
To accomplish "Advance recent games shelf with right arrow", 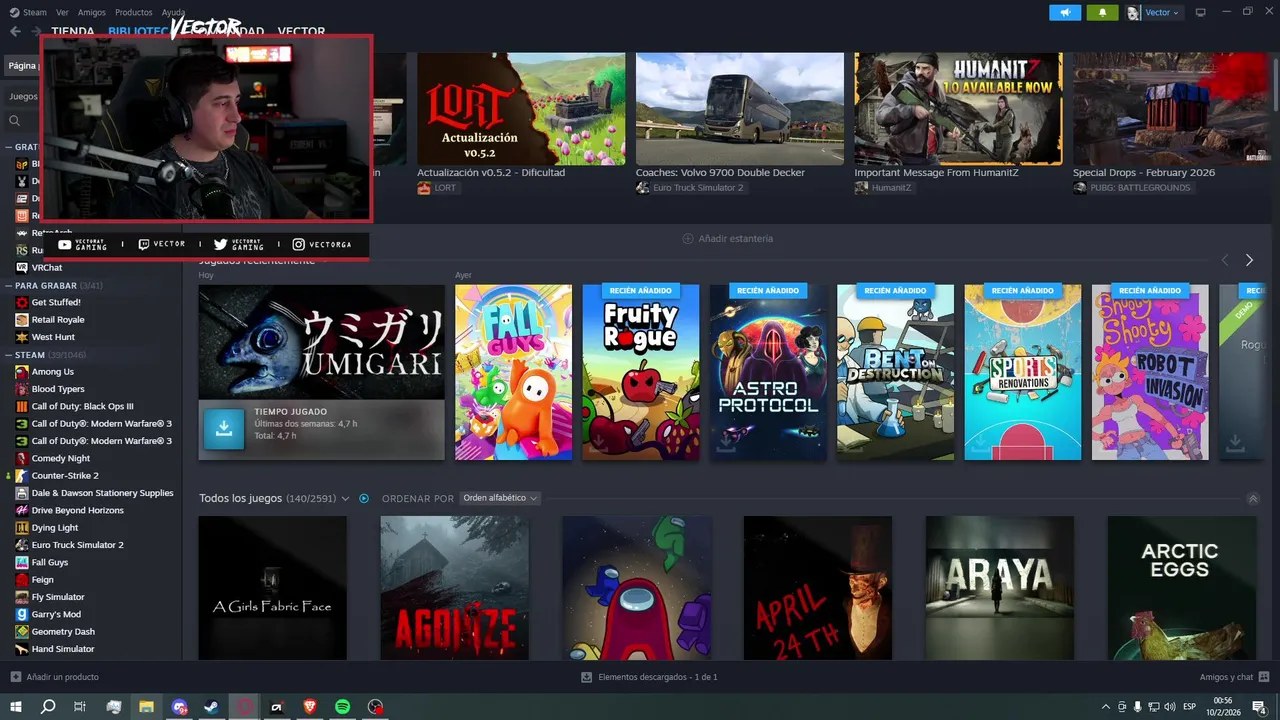I will 1249,260.
